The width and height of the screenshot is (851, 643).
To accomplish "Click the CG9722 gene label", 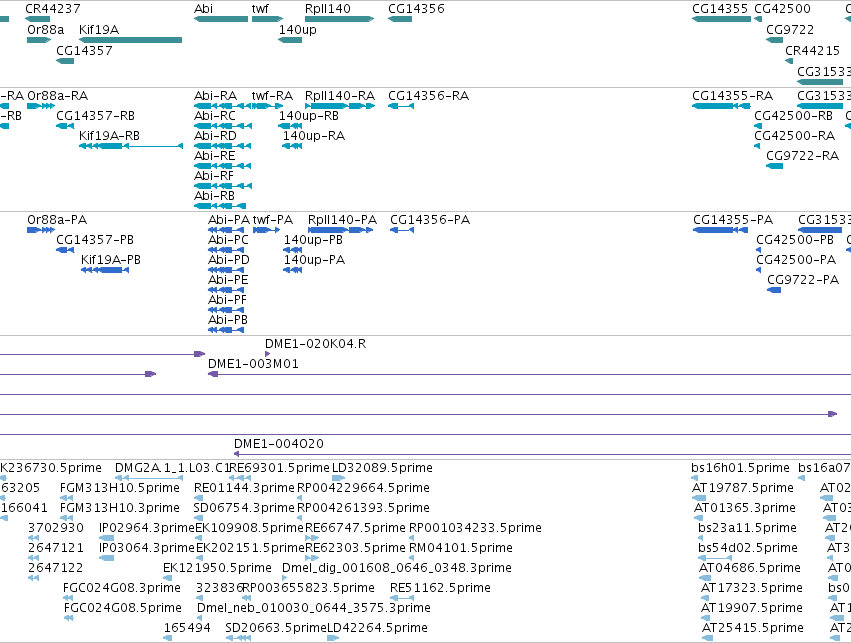I will (790, 29).
